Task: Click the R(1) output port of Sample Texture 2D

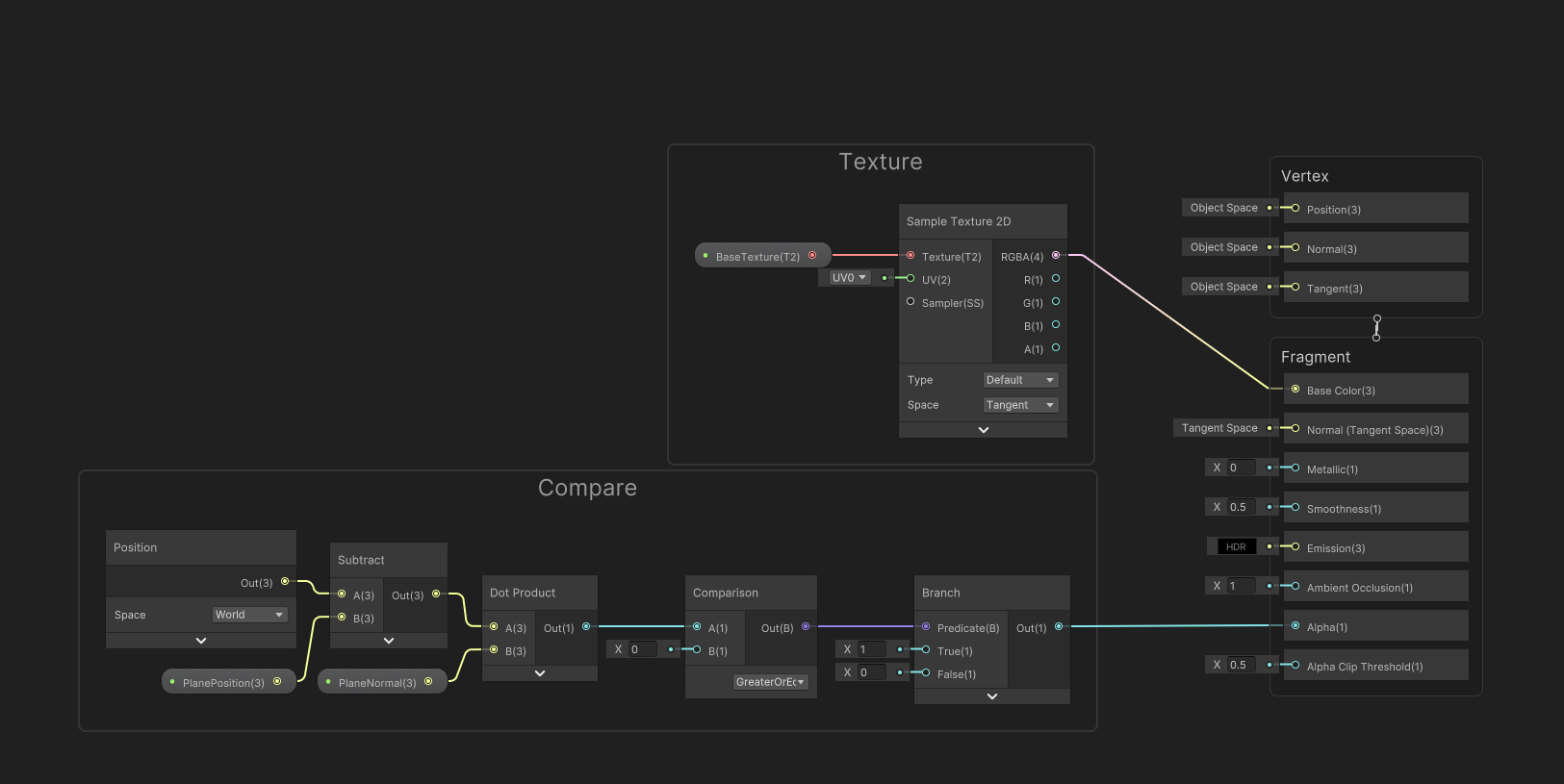Action: (x=1056, y=279)
